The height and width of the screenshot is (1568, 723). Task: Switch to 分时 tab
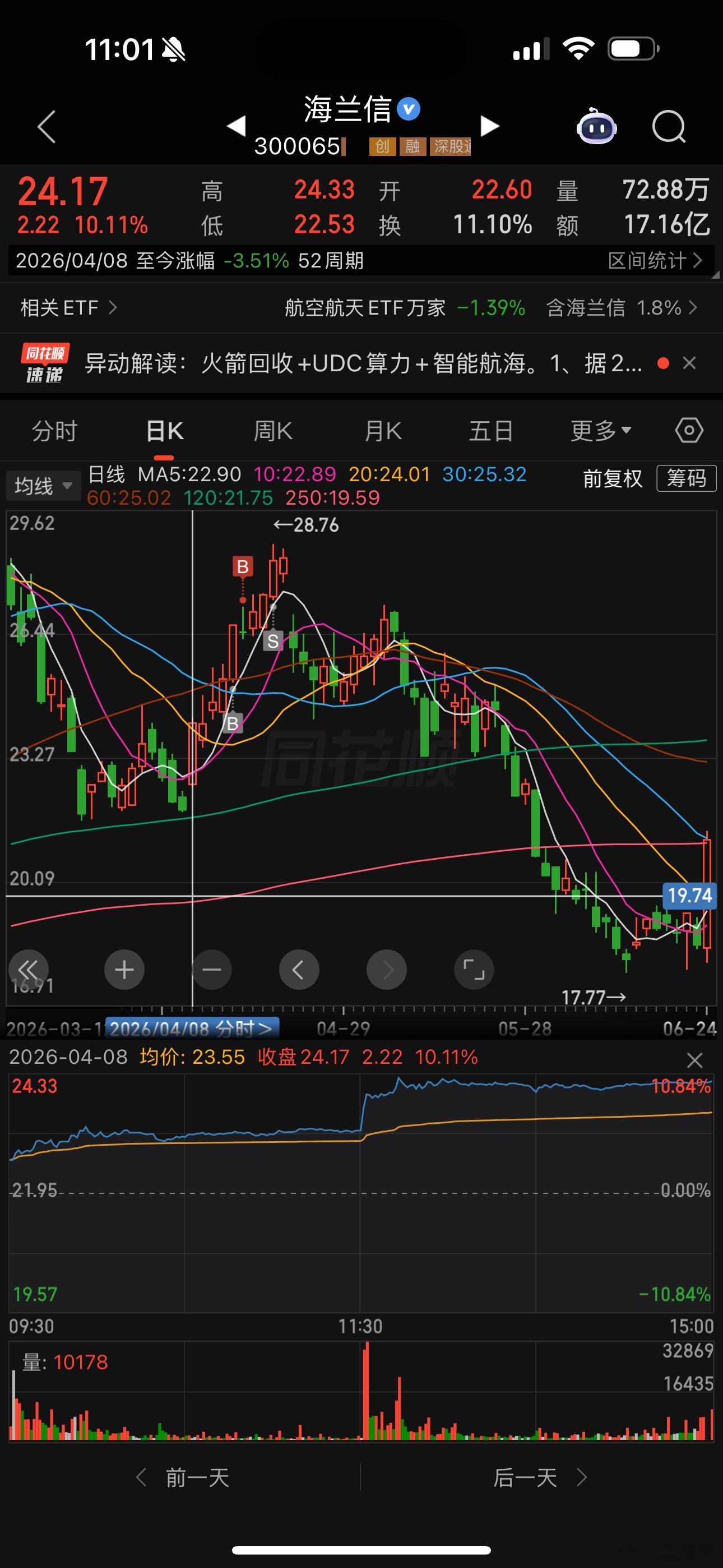tap(55, 431)
